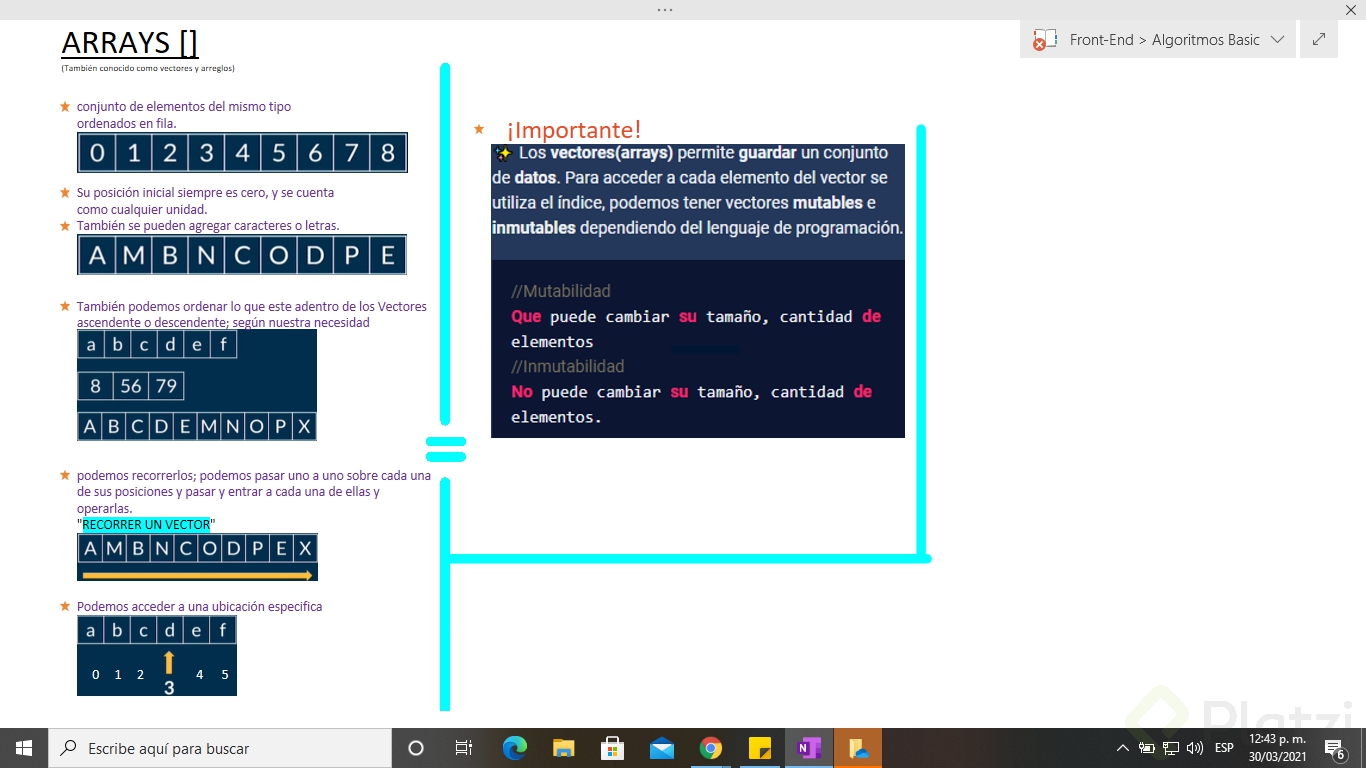Select the index access image showing position 3
Screen dimensions: 1366x768
pyautogui.click(x=157, y=656)
